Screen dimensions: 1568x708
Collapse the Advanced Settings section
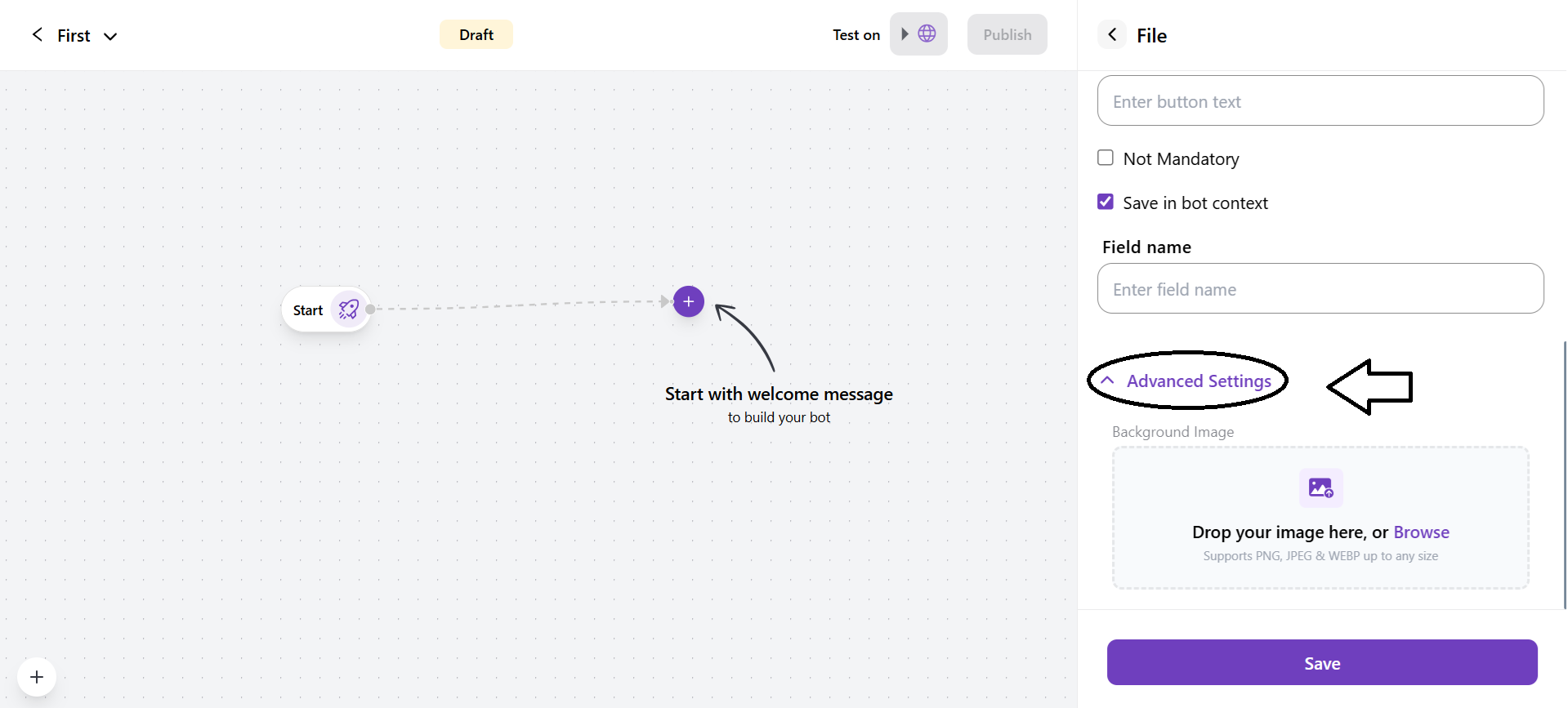coord(1198,381)
